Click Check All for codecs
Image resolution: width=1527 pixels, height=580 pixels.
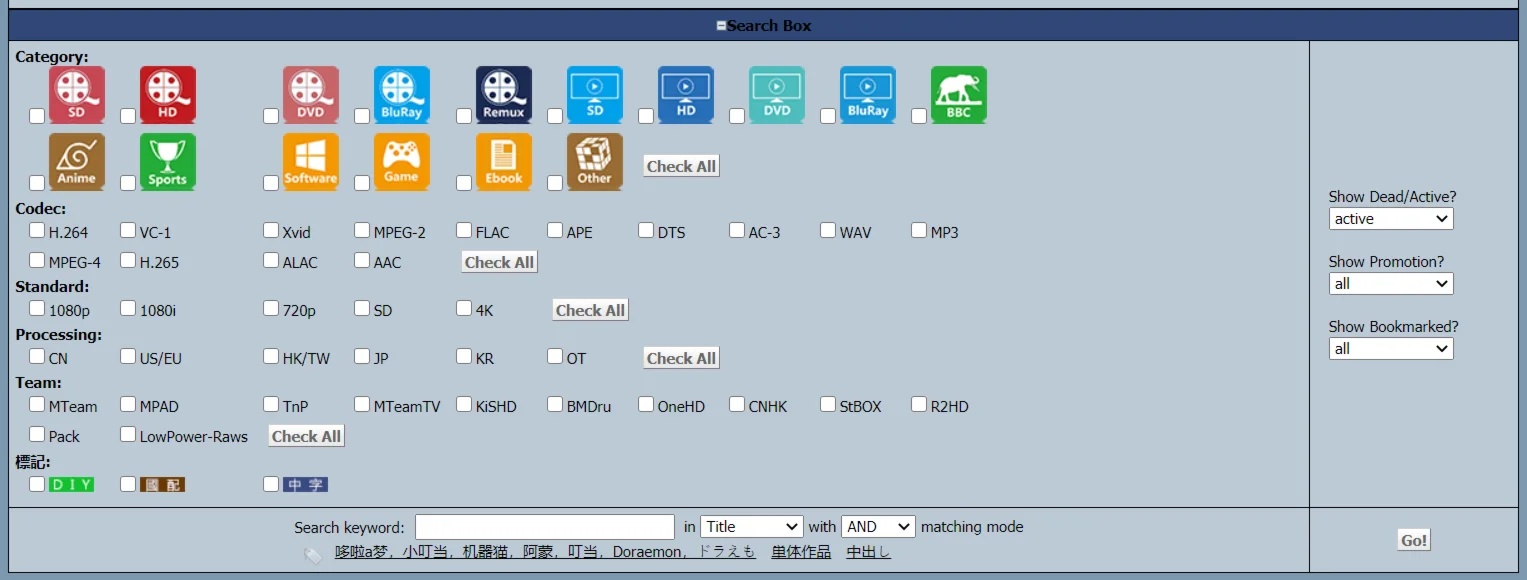[499, 263]
